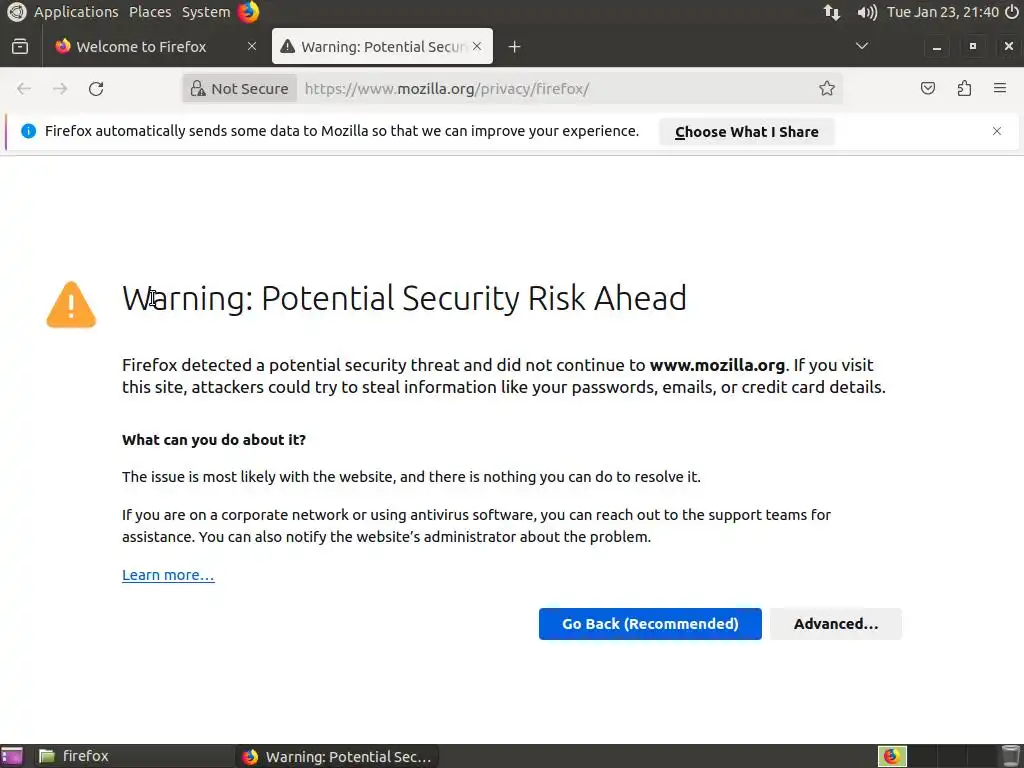Open a new tab with plus button
The width and height of the screenshot is (1024, 768).
tap(514, 46)
